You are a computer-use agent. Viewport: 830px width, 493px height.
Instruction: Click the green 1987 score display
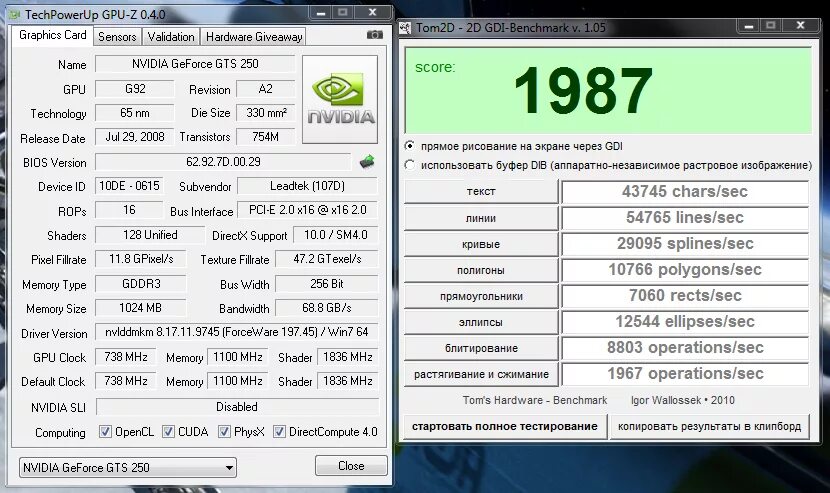pos(608,90)
